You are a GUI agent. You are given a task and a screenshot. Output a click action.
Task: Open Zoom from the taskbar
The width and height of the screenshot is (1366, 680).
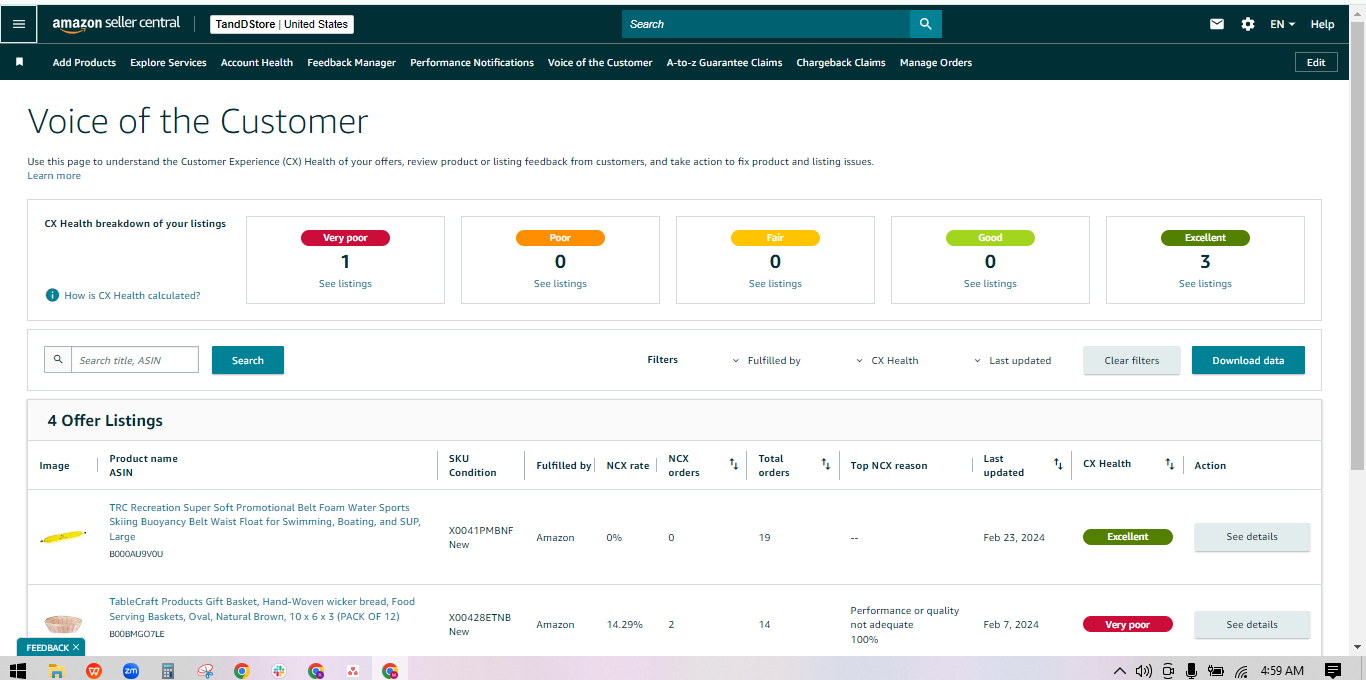tap(131, 670)
